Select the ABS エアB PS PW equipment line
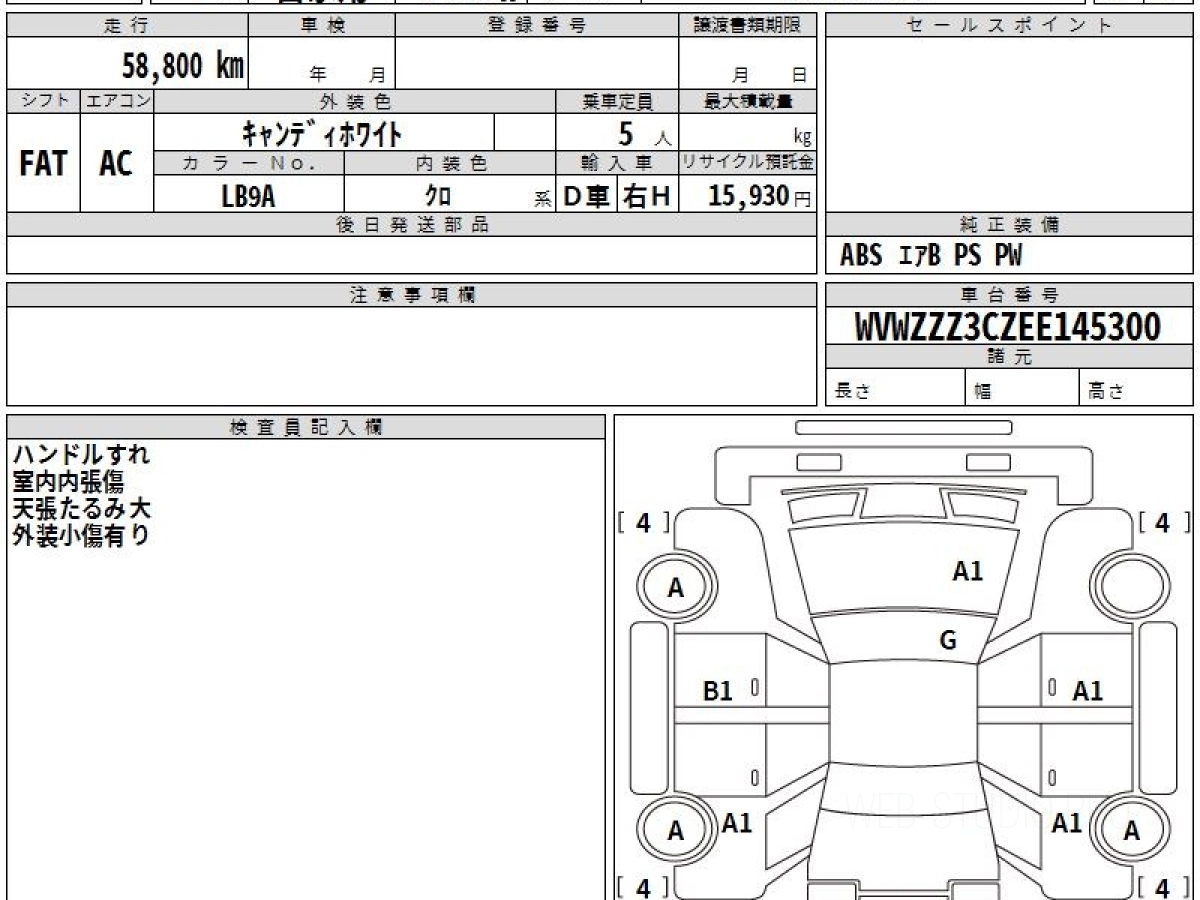 point(931,256)
